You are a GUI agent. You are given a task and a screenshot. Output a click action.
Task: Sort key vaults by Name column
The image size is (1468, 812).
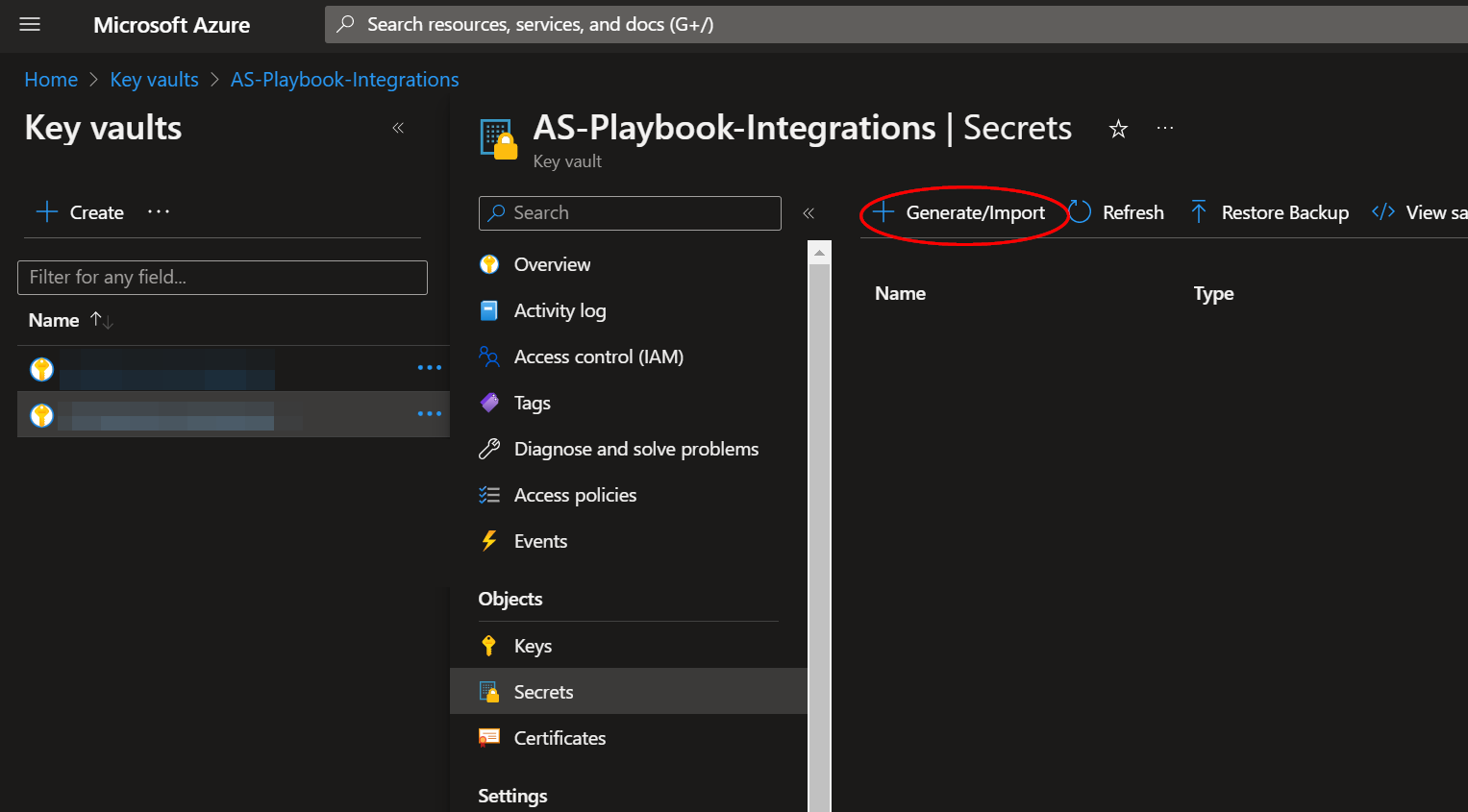point(71,320)
